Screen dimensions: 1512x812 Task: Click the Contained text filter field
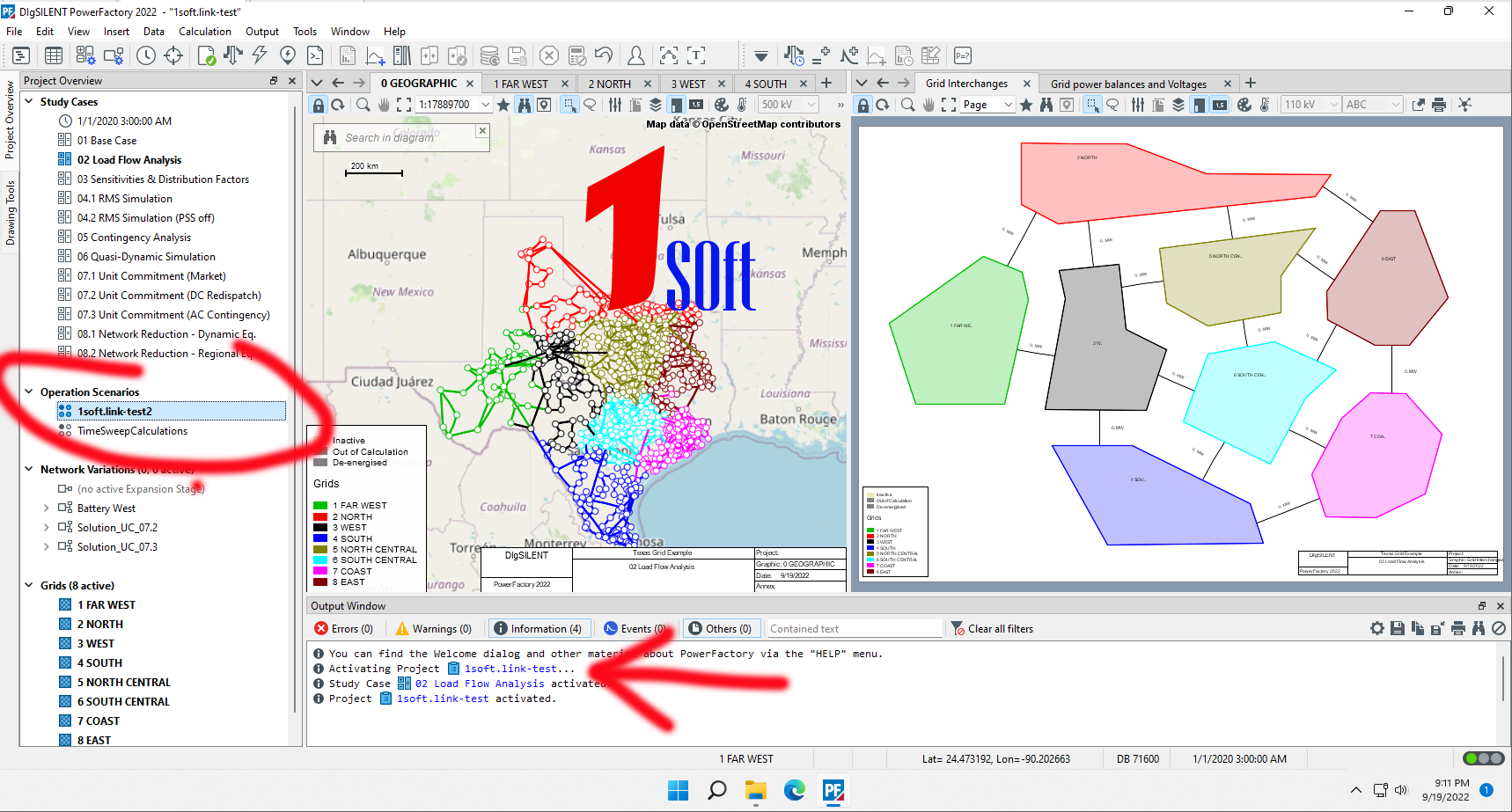[x=854, y=628]
